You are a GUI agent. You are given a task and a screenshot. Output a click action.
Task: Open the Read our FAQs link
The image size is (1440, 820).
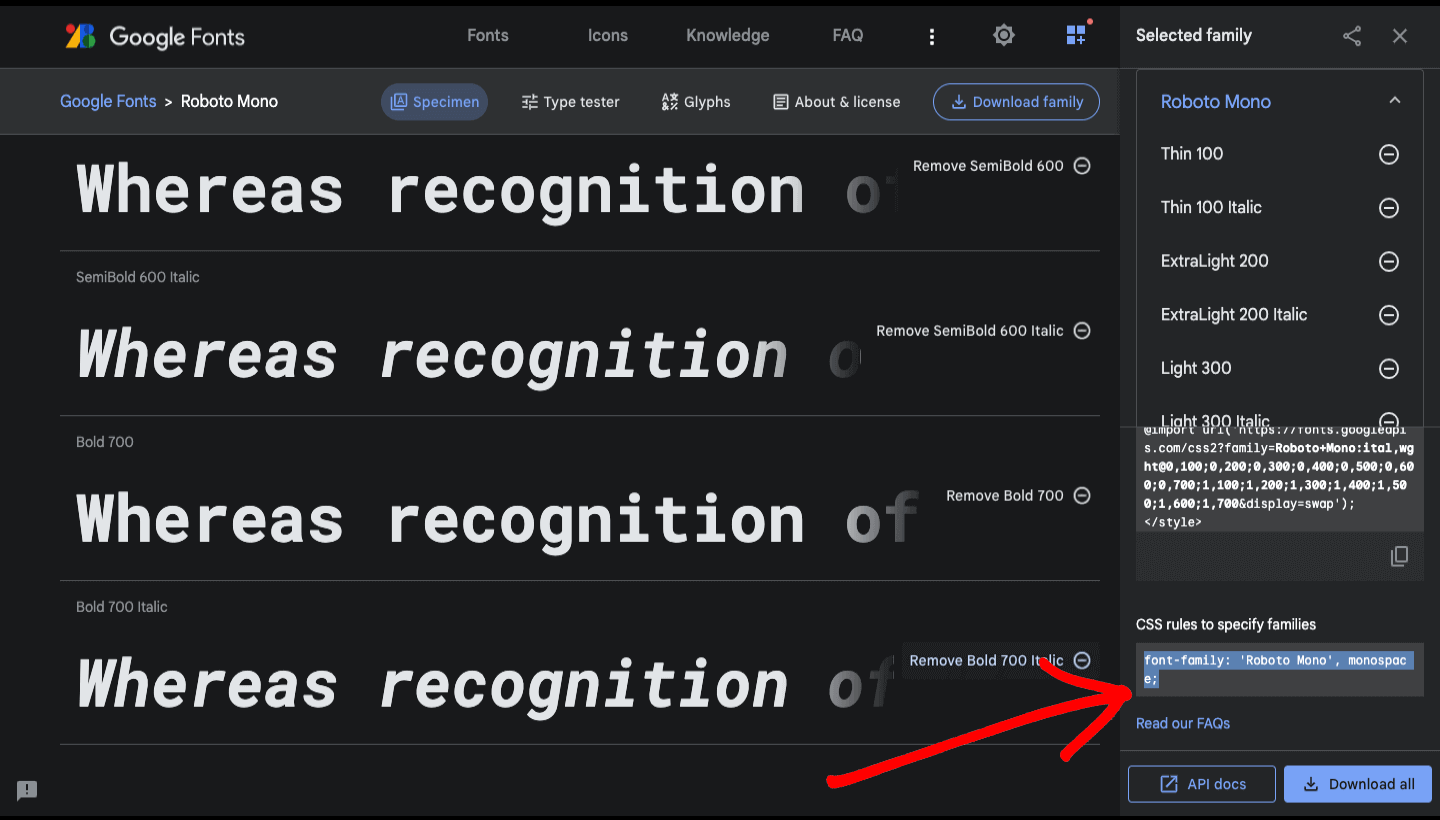pyautogui.click(x=1183, y=723)
